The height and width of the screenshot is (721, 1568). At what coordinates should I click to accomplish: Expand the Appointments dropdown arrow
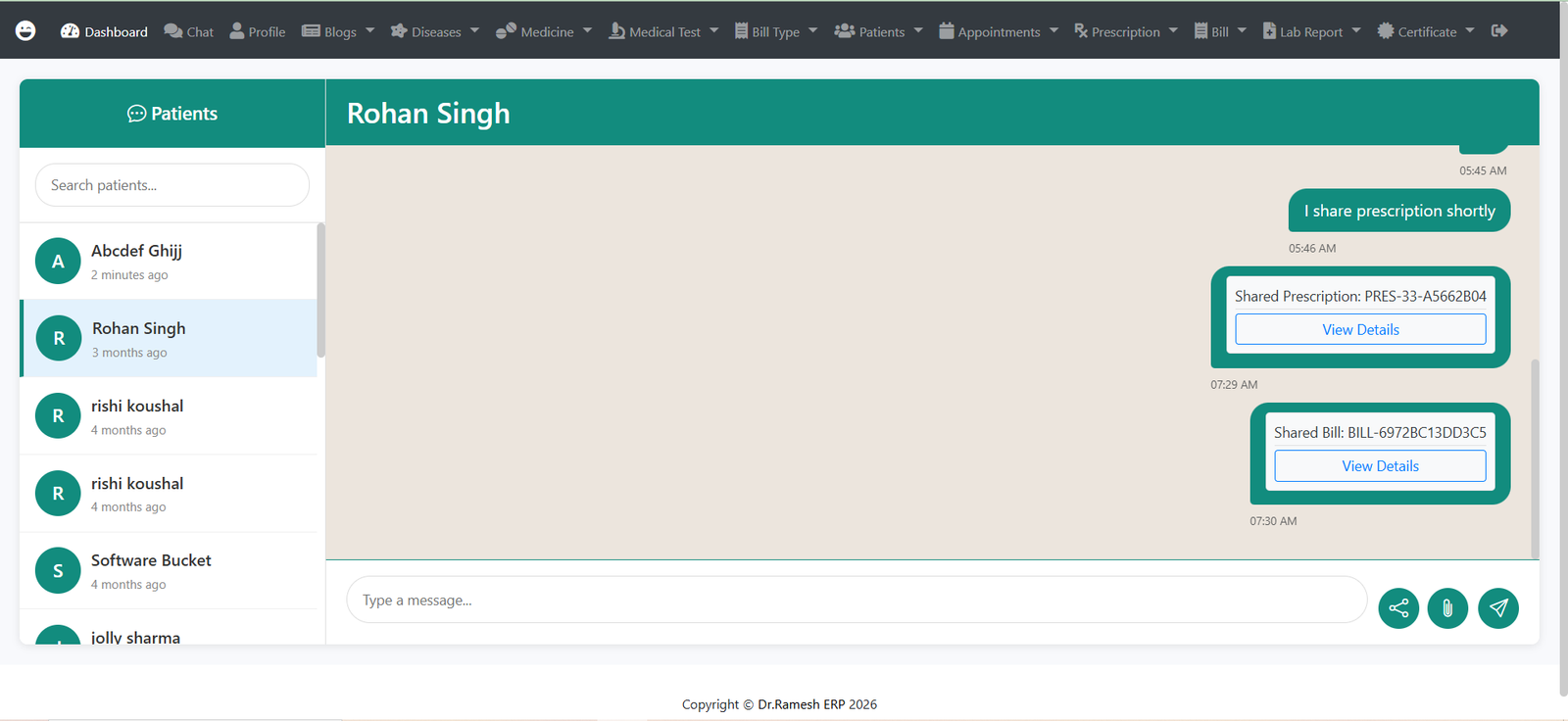tap(1054, 30)
